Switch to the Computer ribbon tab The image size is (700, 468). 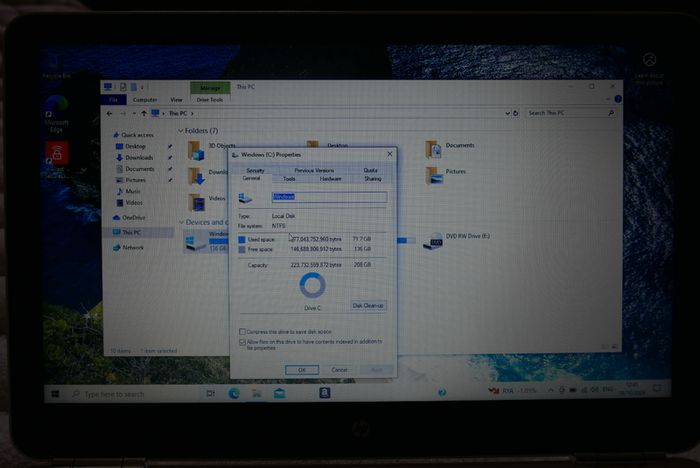click(145, 100)
